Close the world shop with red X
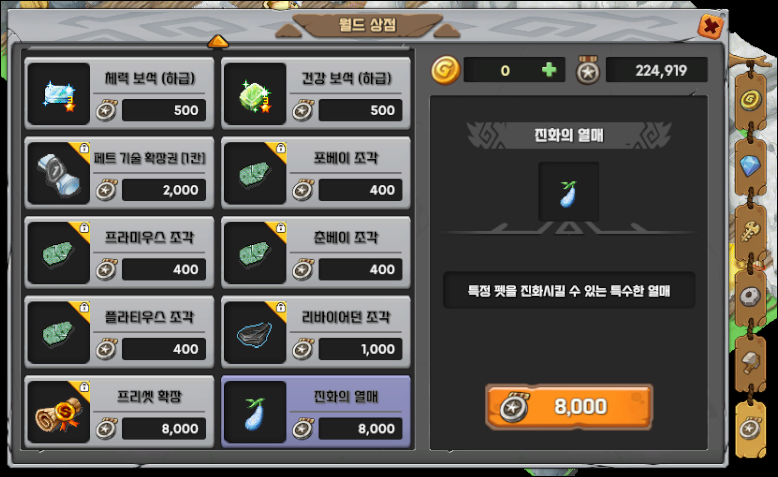 tap(711, 26)
